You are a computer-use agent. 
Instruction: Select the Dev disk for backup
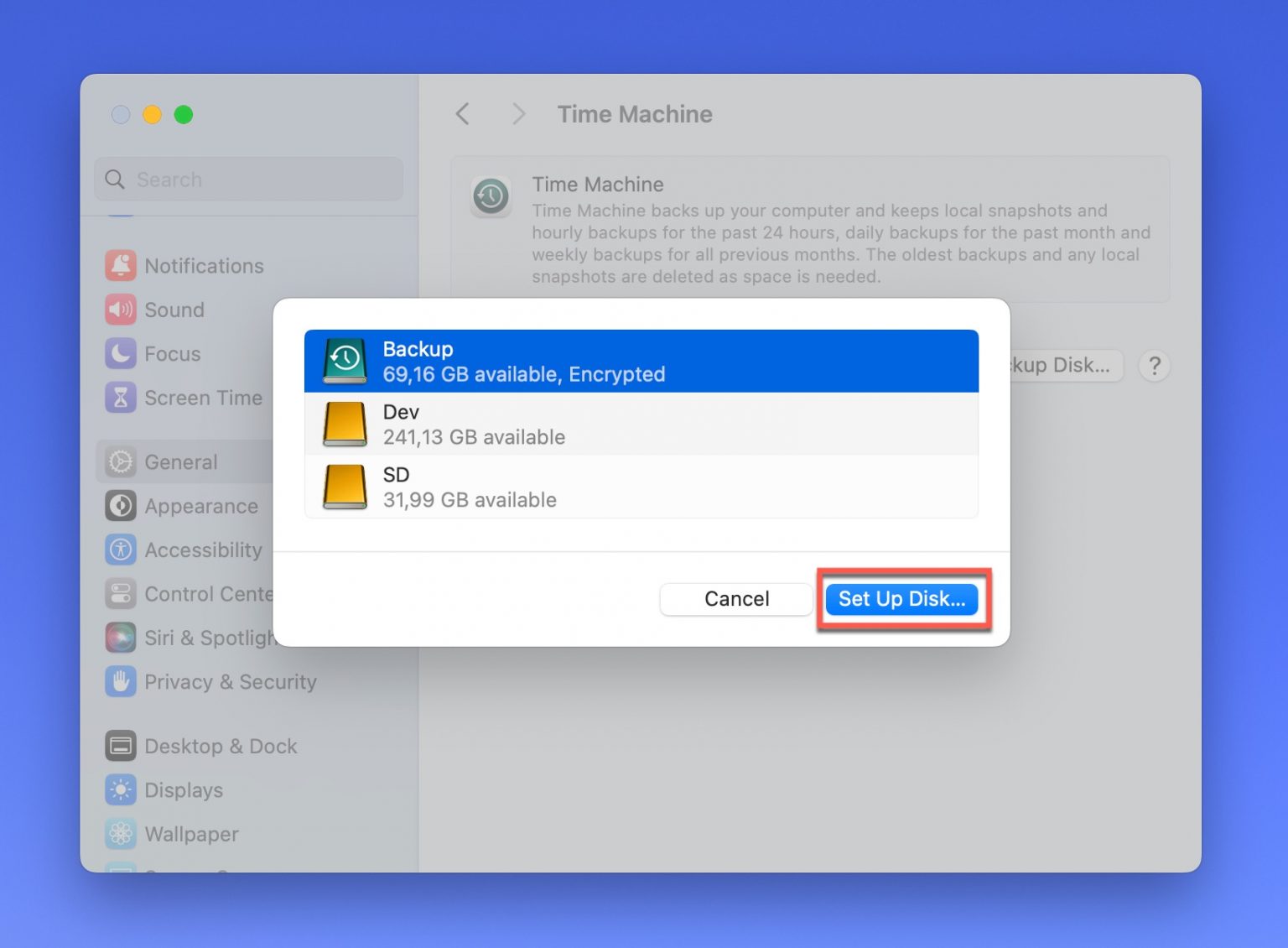(x=641, y=423)
